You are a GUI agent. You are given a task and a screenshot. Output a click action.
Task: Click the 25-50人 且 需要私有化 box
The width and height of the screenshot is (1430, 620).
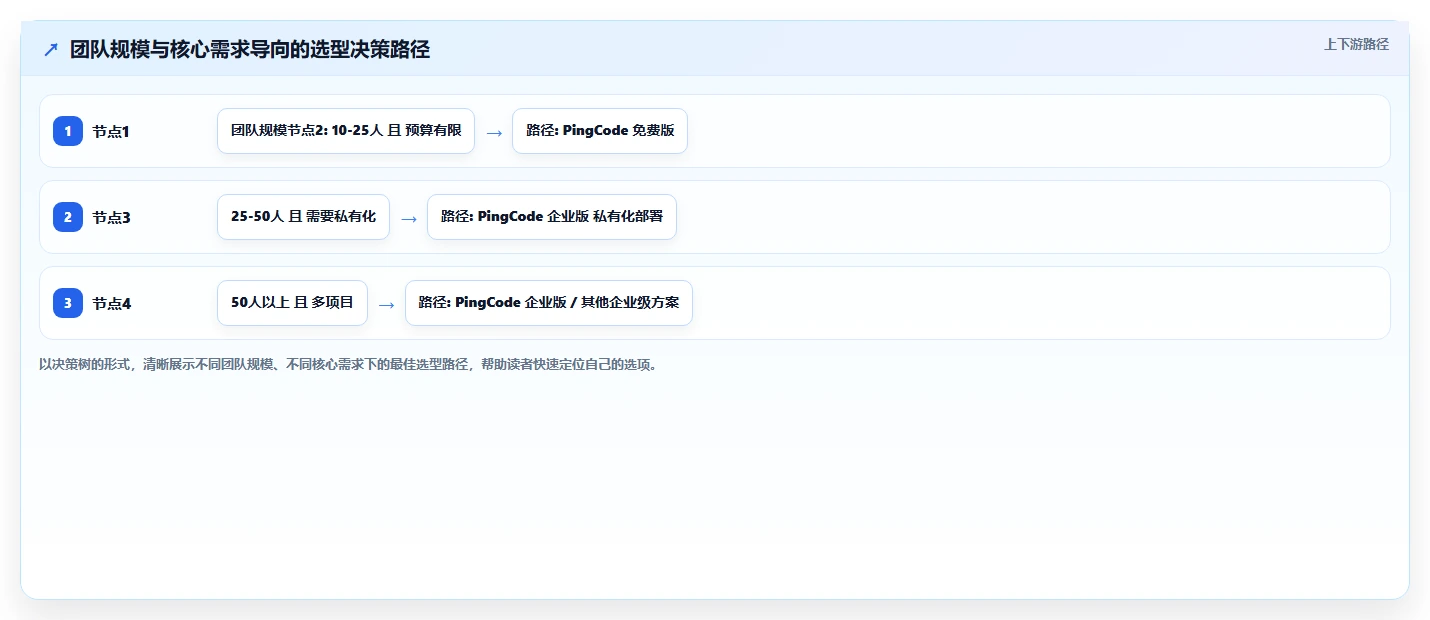point(304,217)
